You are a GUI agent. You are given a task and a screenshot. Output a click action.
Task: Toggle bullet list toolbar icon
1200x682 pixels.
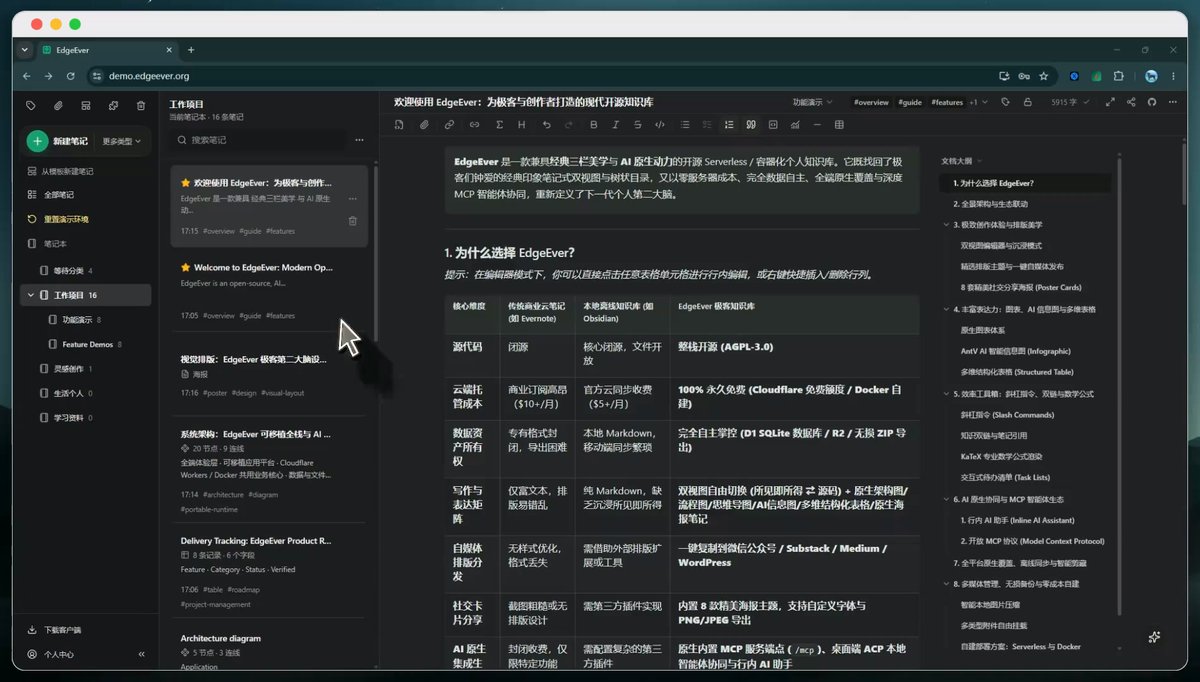(685, 125)
